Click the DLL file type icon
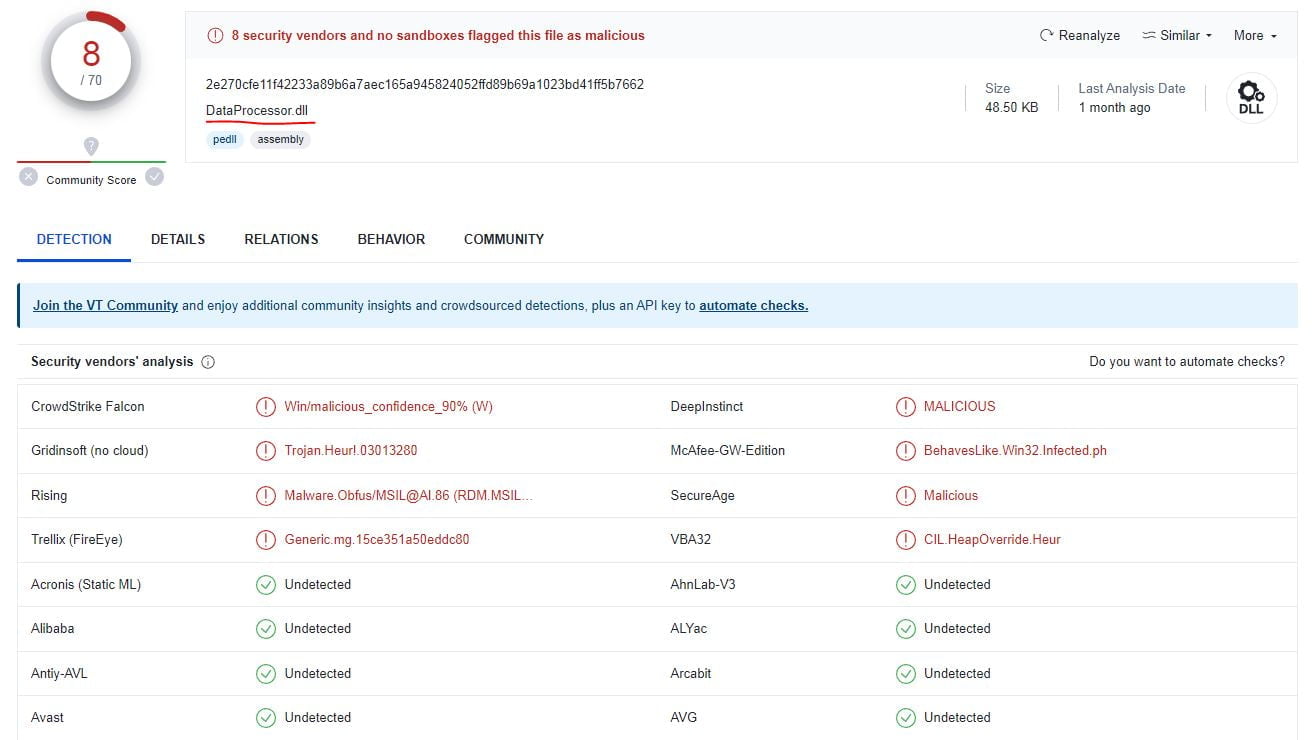The width and height of the screenshot is (1312, 740). coord(1251,98)
